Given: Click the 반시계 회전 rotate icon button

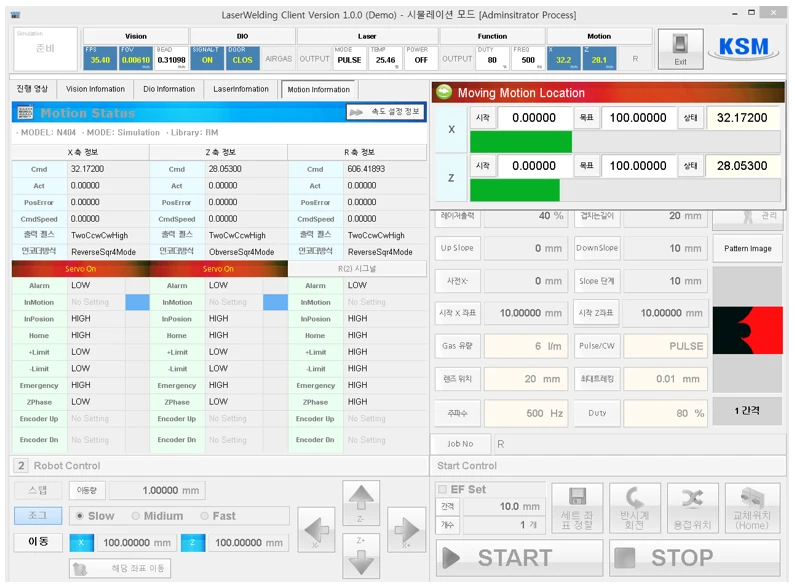Looking at the screenshot, I should tap(635, 508).
